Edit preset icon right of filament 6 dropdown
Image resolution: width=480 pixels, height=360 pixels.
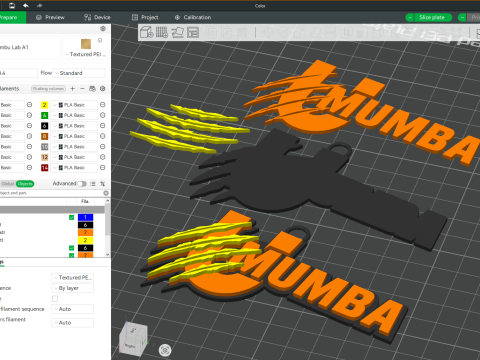coord(103,126)
